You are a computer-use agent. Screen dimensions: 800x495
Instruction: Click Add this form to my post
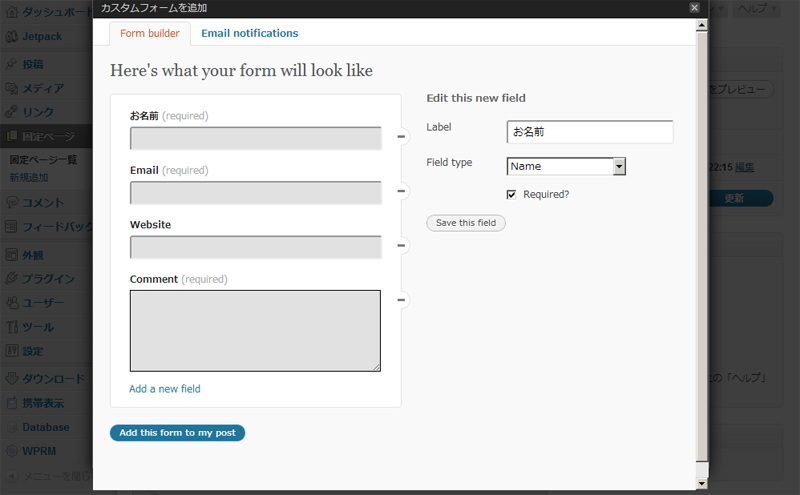click(178, 433)
